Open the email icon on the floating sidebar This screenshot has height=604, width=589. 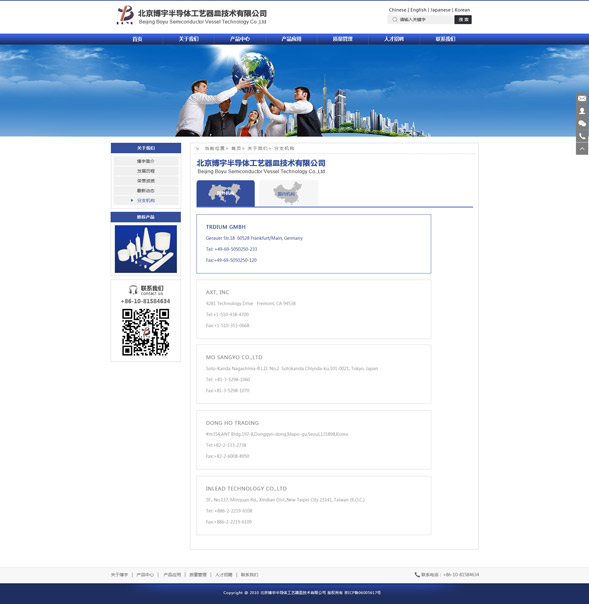pyautogui.click(x=582, y=99)
